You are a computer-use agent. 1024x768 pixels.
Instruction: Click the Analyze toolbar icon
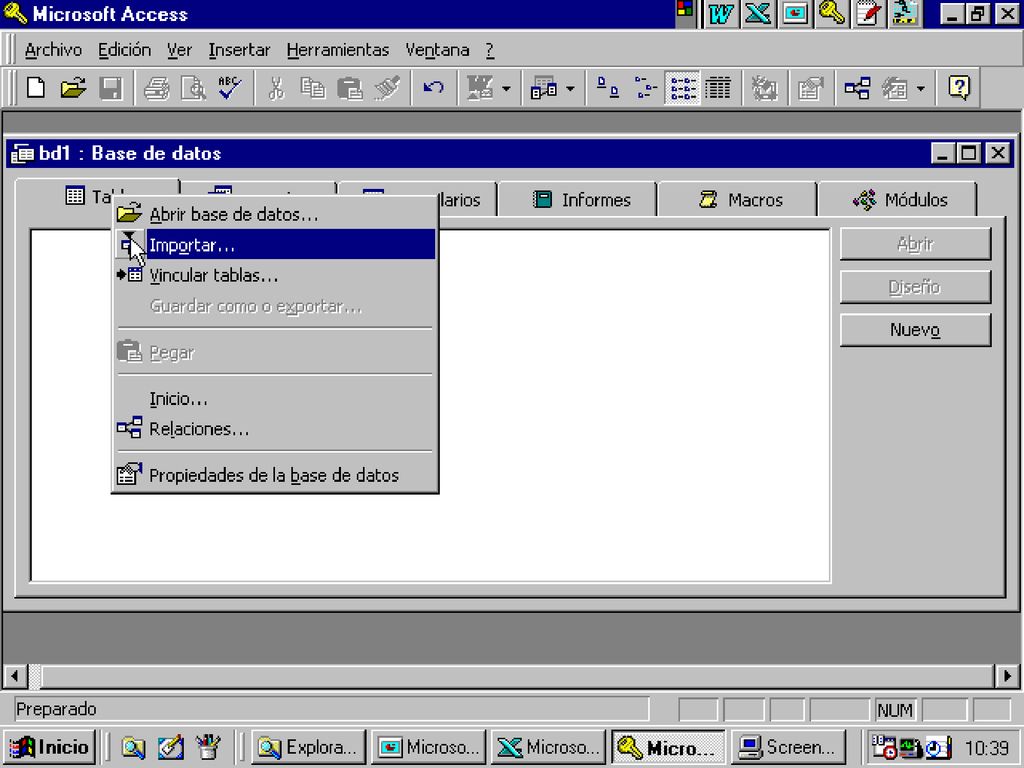[543, 88]
